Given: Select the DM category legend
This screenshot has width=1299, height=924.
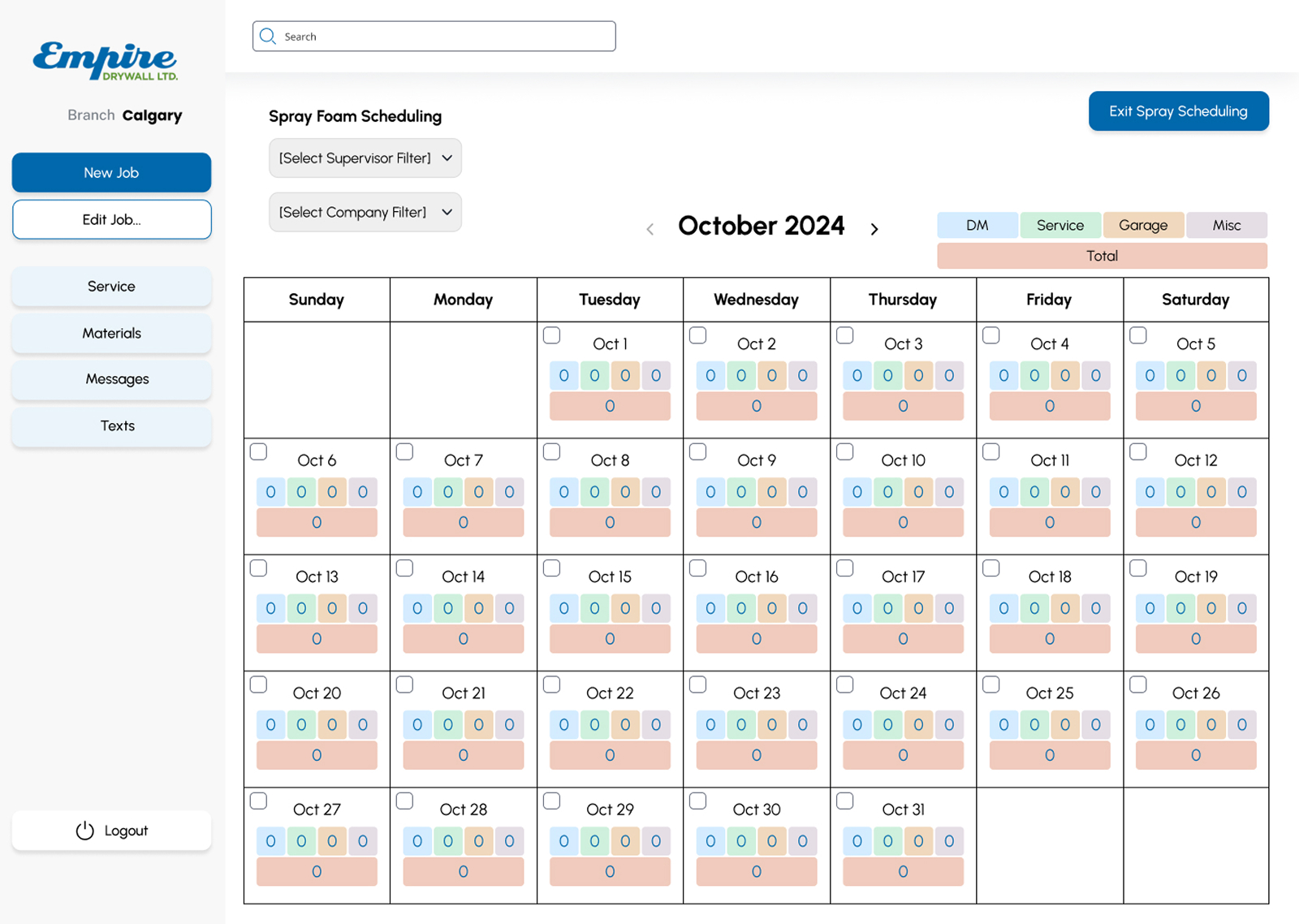Looking at the screenshot, I should coord(977,225).
